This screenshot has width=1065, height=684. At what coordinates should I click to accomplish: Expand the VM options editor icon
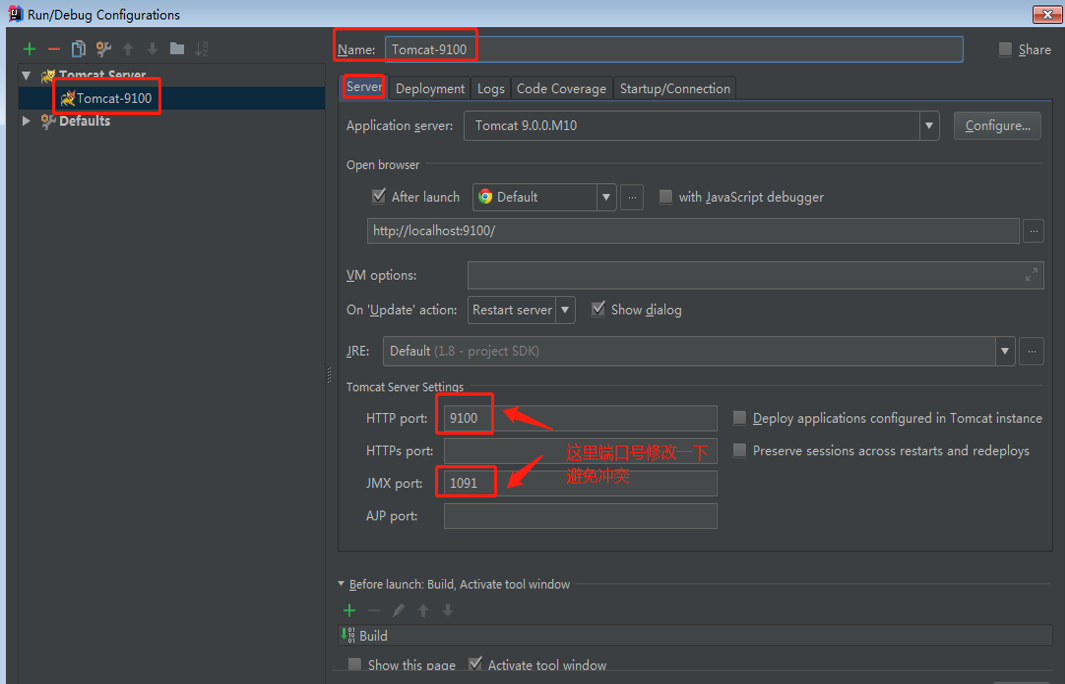pos(1031,274)
